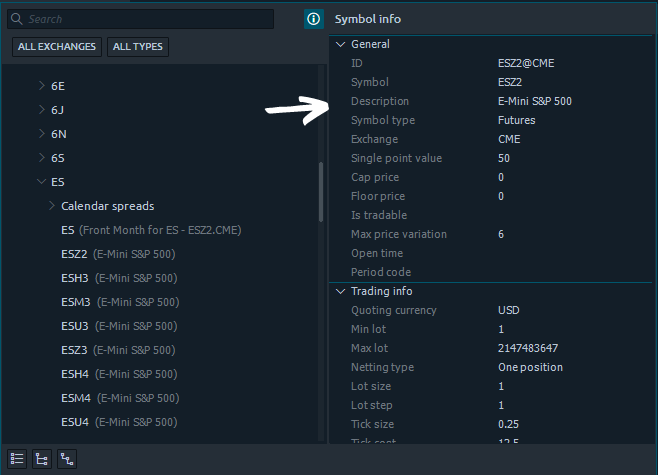Viewport: 658px width, 475px height.
Task: Click the Max lot value 2147483647
Action: [528, 348]
